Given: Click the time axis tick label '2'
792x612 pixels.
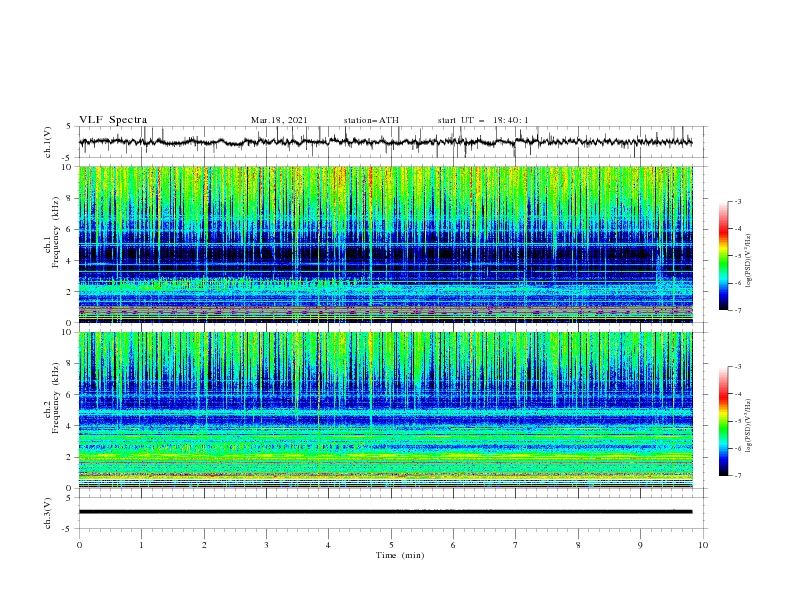Looking at the screenshot, I should point(204,545).
